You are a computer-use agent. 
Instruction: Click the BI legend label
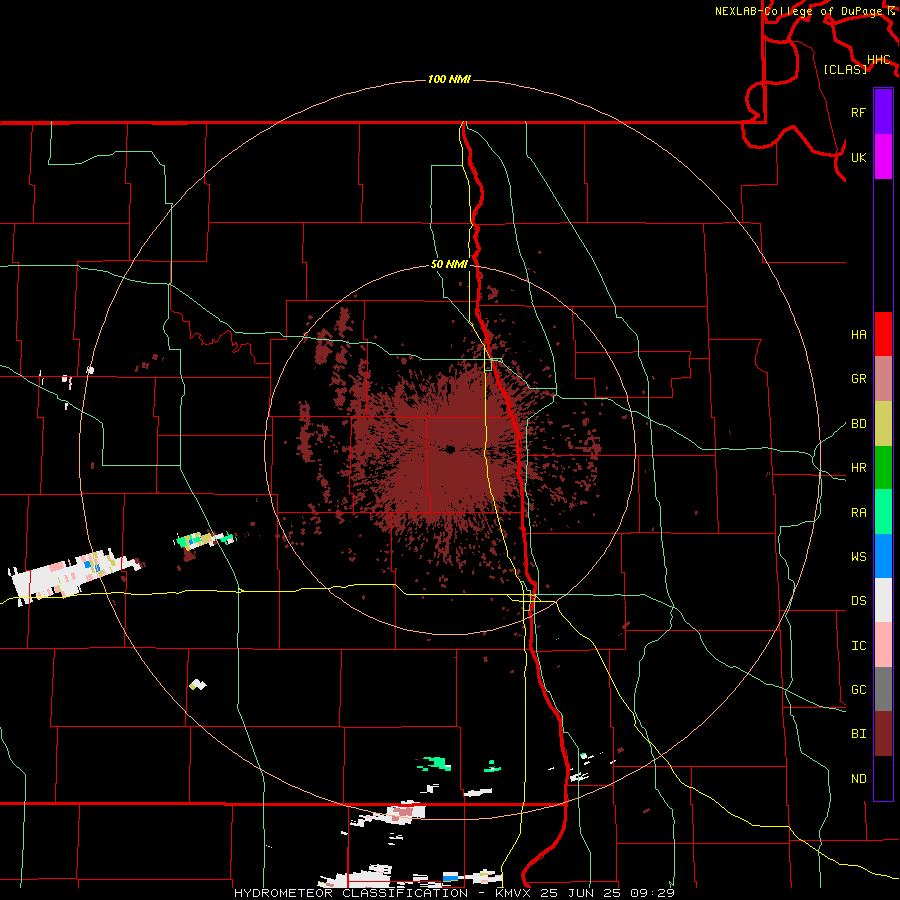tap(858, 734)
